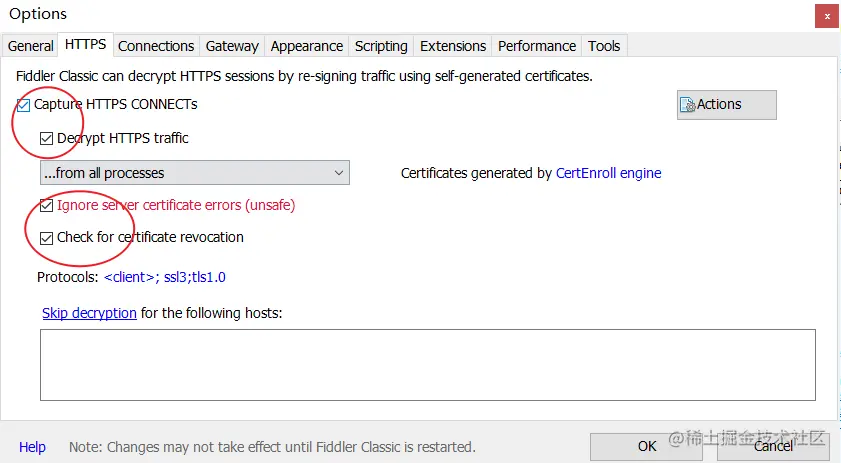Screen dimensions: 841x463
Task: Click the description 'Fiddler Classic can decrypt HTTPS sessions'
Action: tap(304, 76)
